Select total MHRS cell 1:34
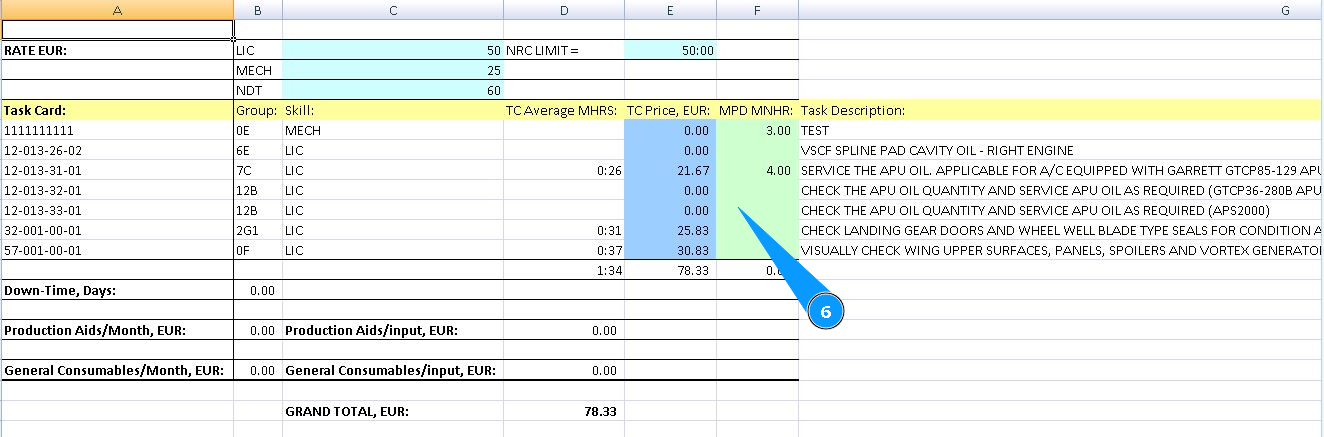The image size is (1324, 437). click(564, 270)
